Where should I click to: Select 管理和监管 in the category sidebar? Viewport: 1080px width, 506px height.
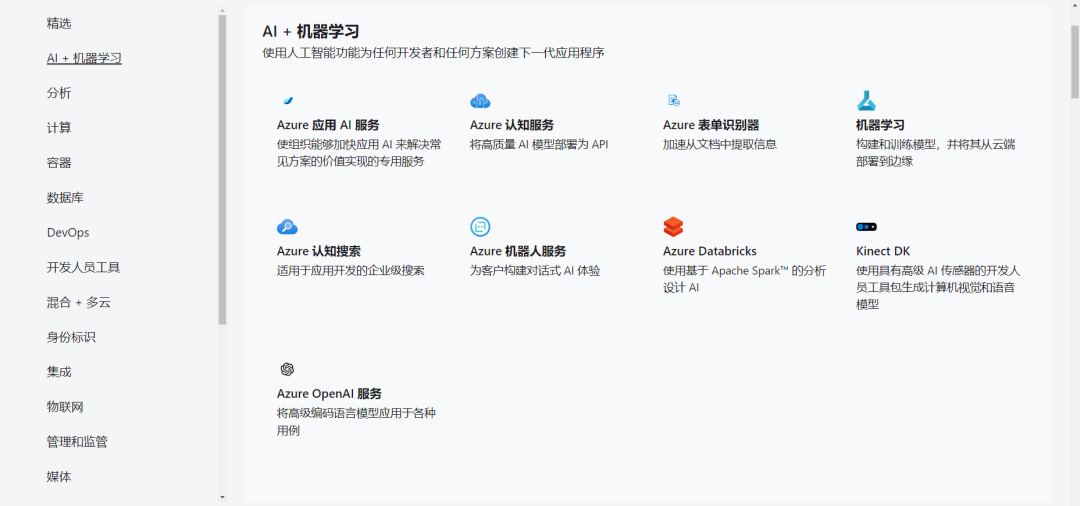point(77,442)
